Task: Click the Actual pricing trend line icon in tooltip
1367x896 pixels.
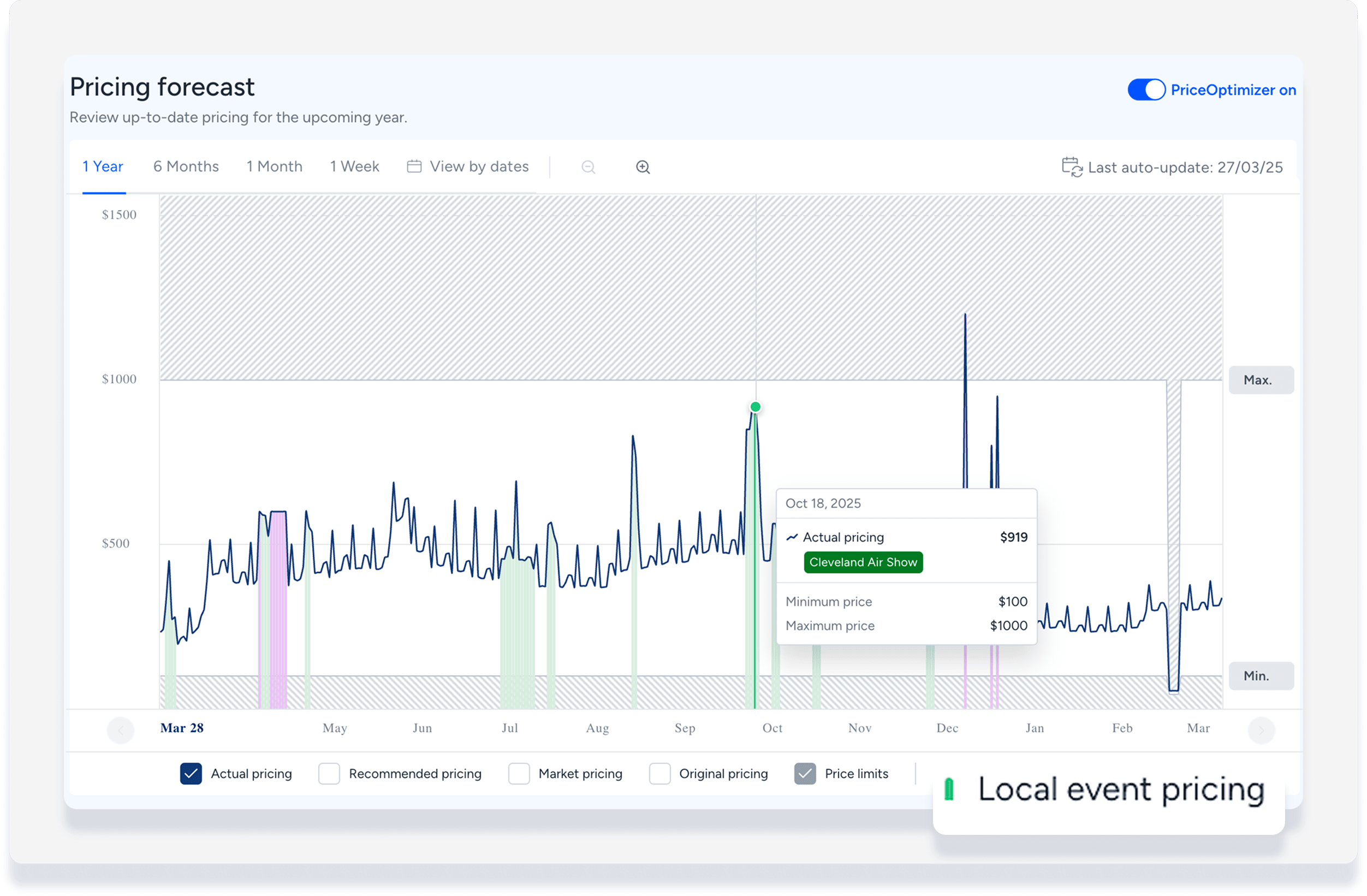Action: click(x=792, y=538)
